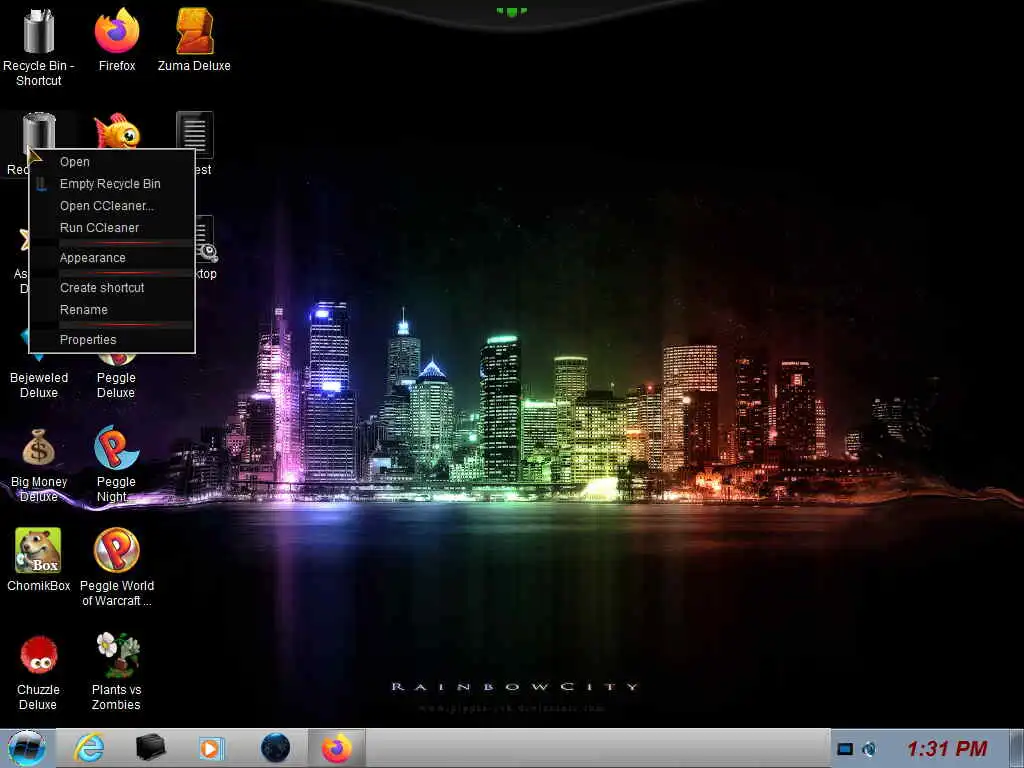
Task: Launch Chuzzle Deluxe from the red fuzzy icon
Action: pyautogui.click(x=39, y=673)
